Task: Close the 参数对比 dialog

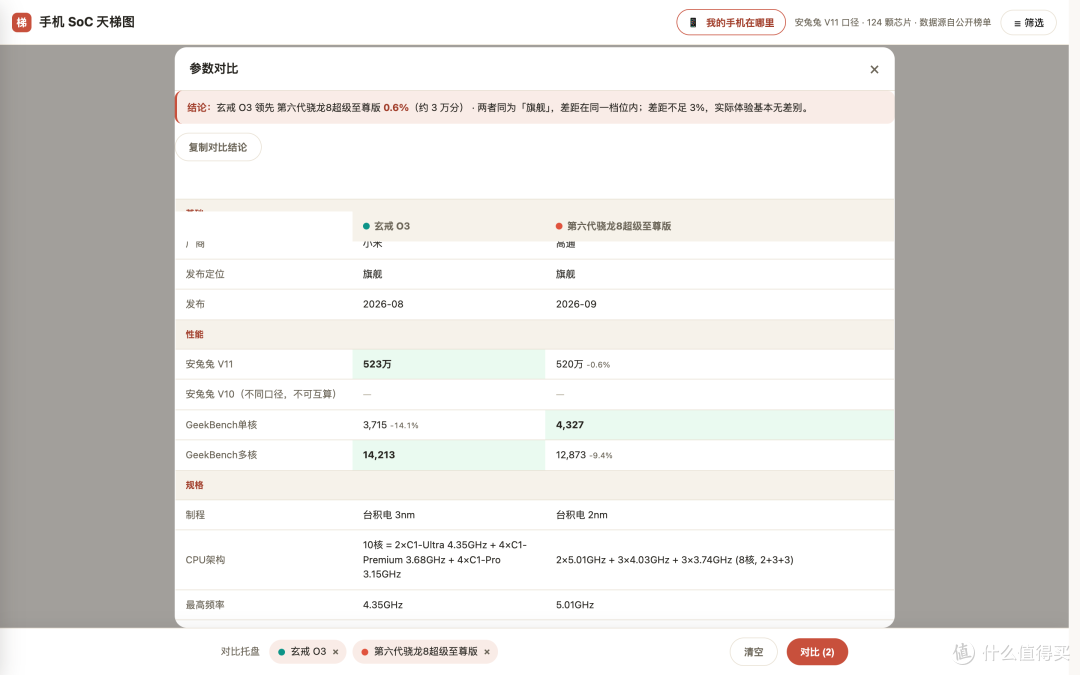Action: (x=874, y=70)
